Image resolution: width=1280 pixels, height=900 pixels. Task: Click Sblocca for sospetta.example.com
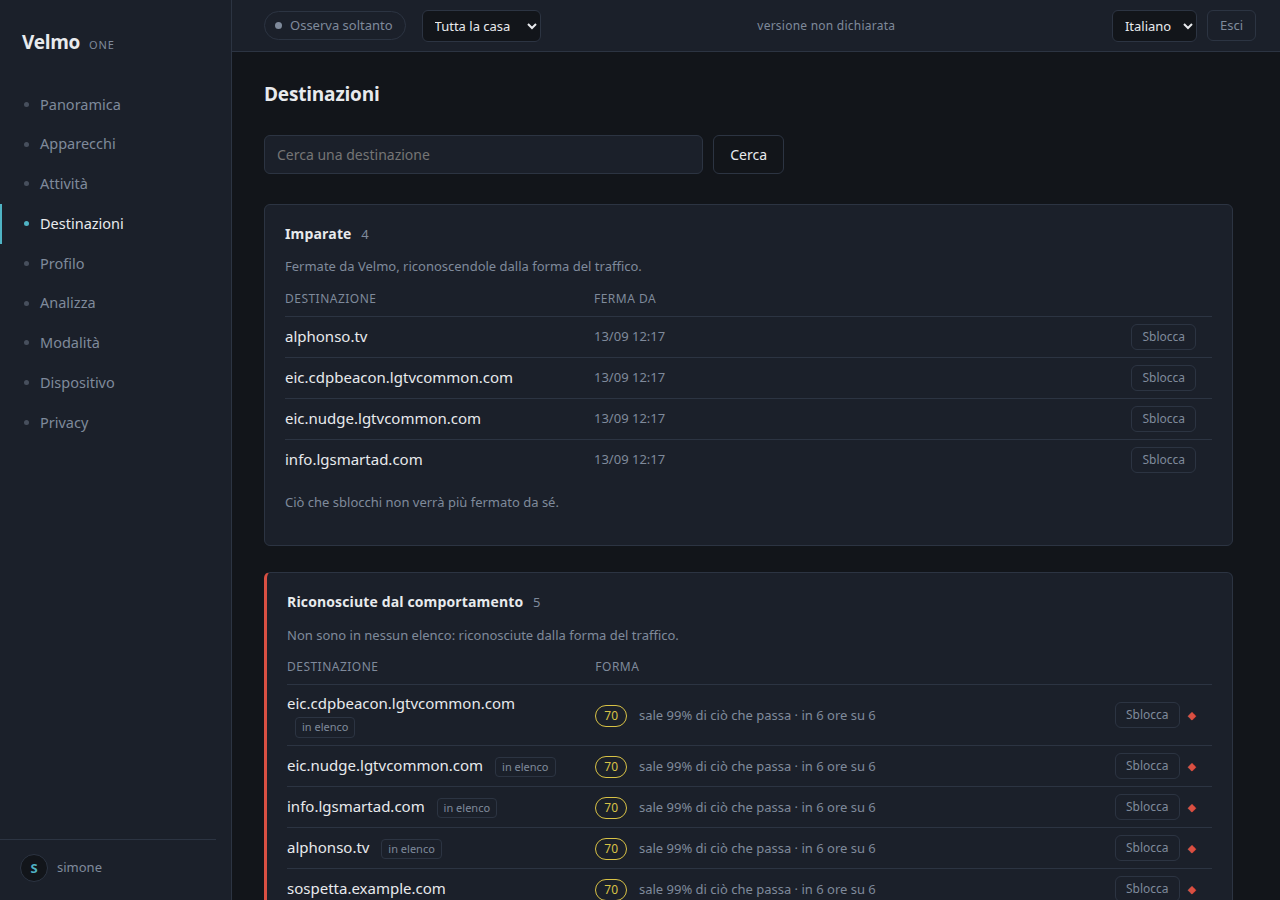tap(1147, 889)
